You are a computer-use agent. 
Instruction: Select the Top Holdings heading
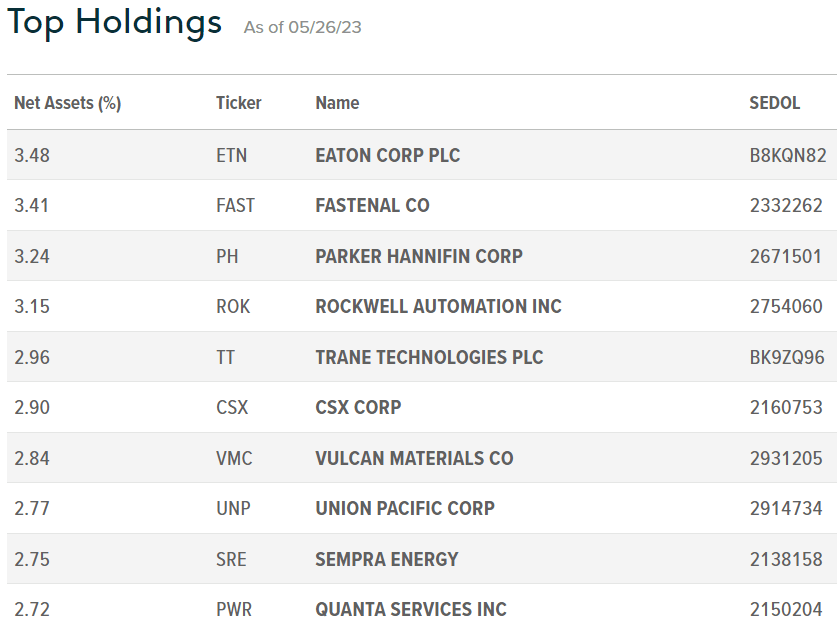click(x=114, y=22)
